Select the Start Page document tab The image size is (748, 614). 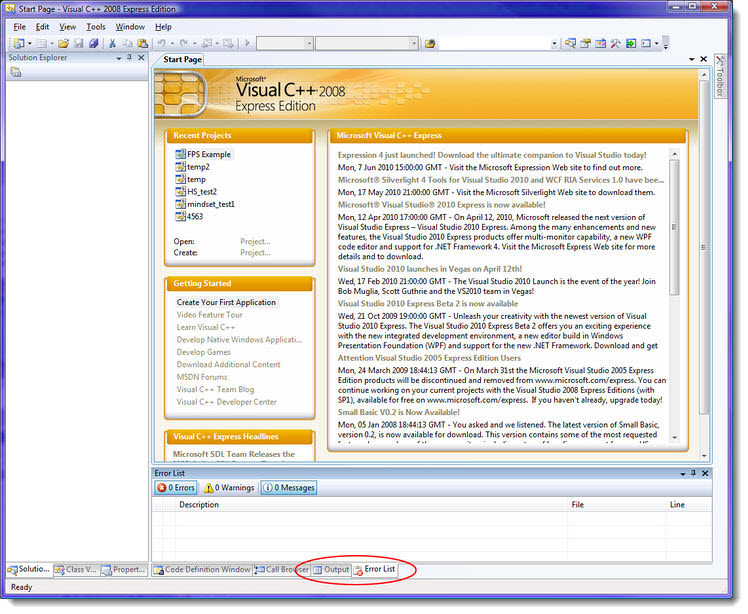pos(180,60)
